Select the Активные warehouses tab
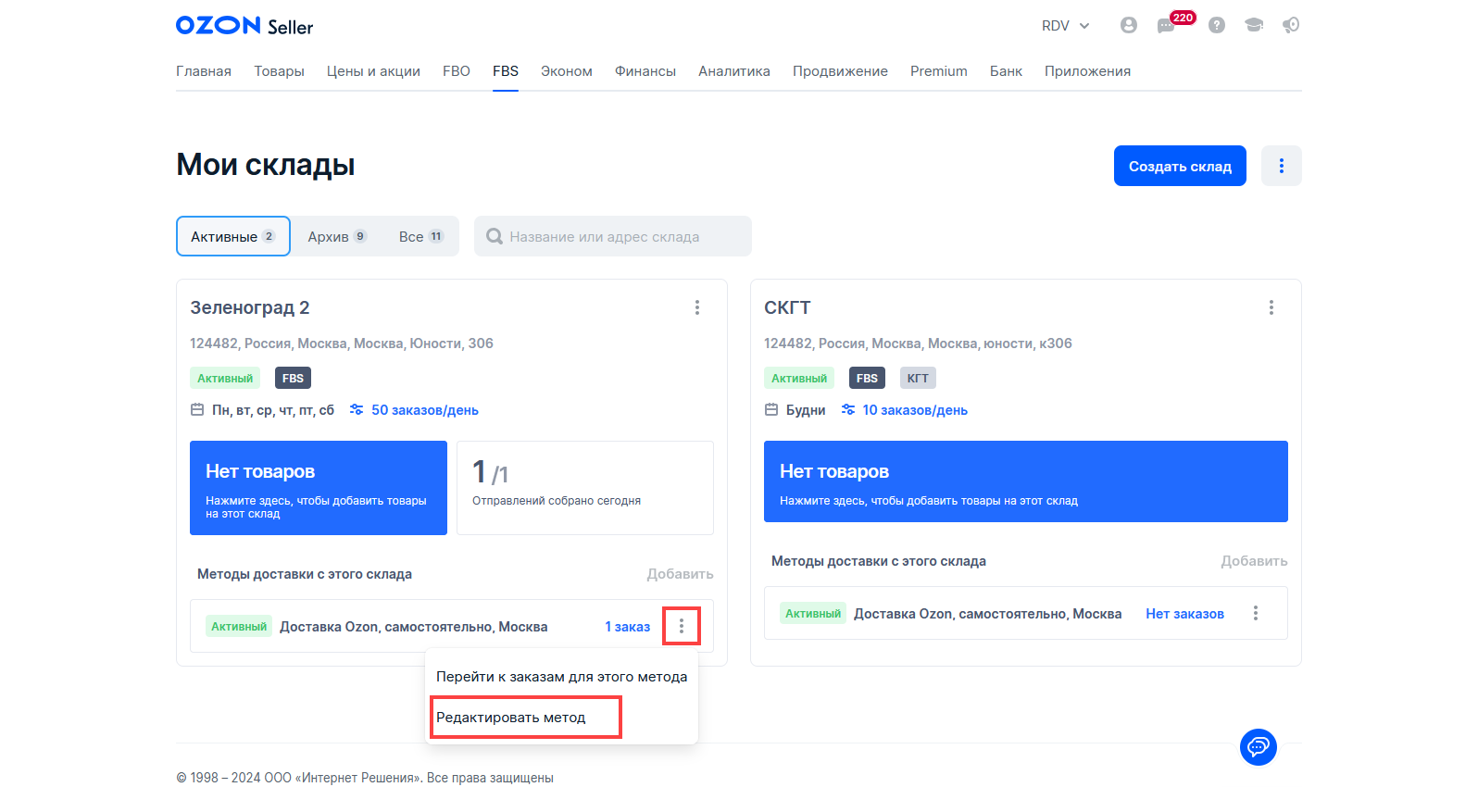1478x812 pixels. coord(233,236)
